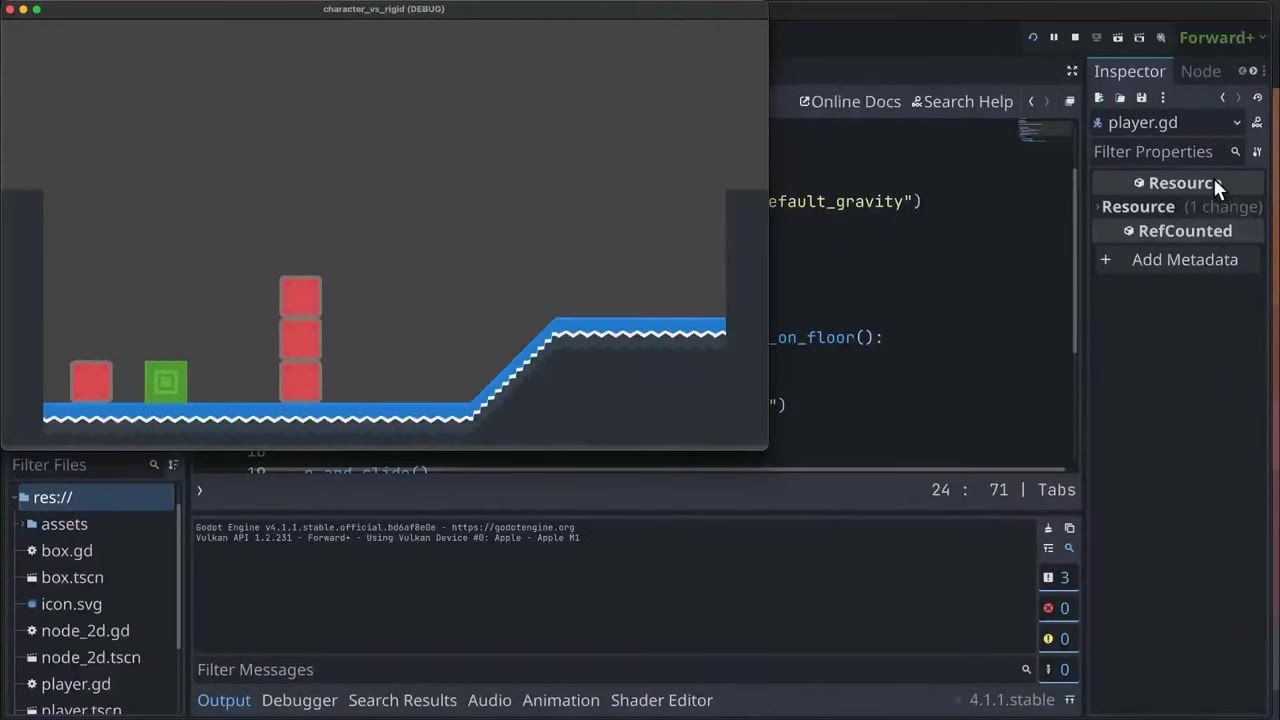
Task: Float the script editor window
Action: pos(1070,101)
